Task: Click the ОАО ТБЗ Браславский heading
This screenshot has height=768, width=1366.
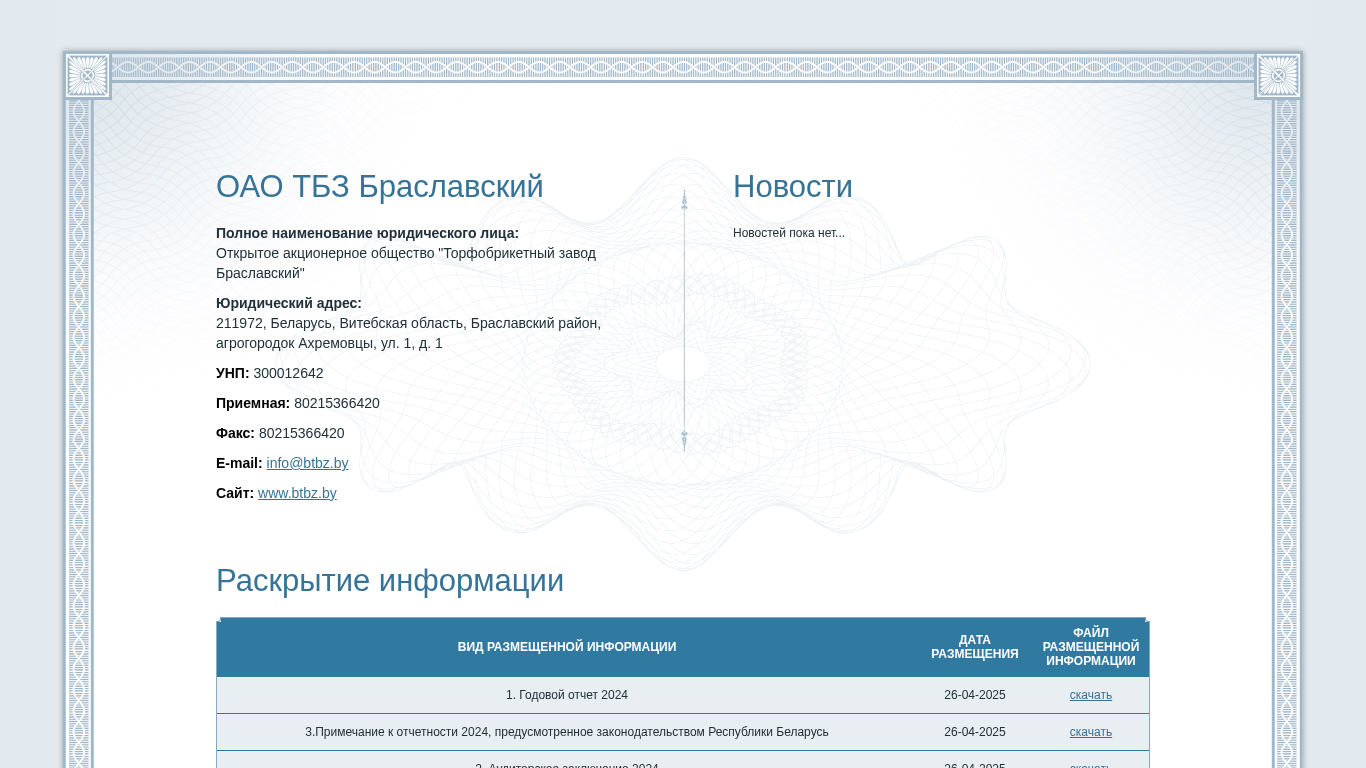Action: click(380, 187)
